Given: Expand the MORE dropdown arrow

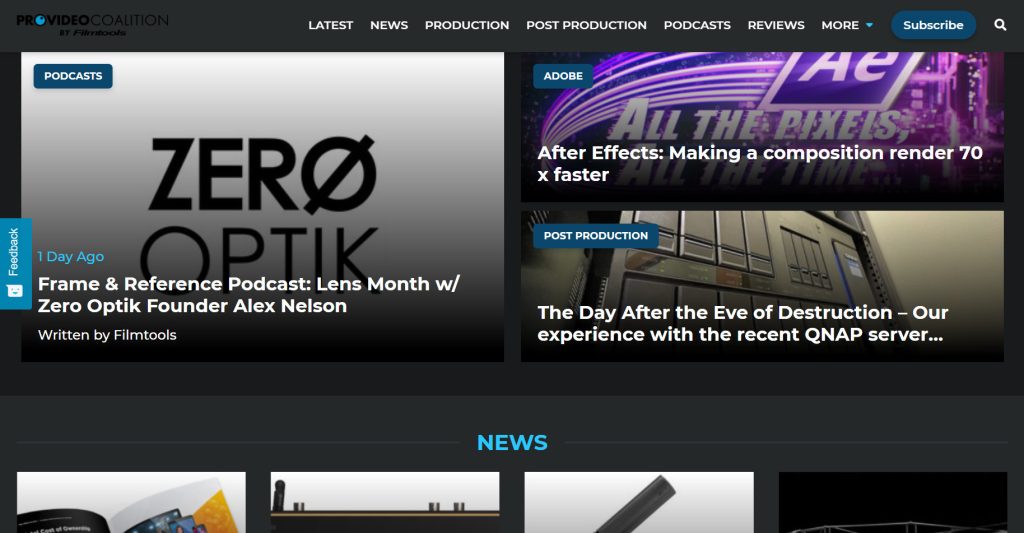Looking at the screenshot, I should [x=869, y=25].
